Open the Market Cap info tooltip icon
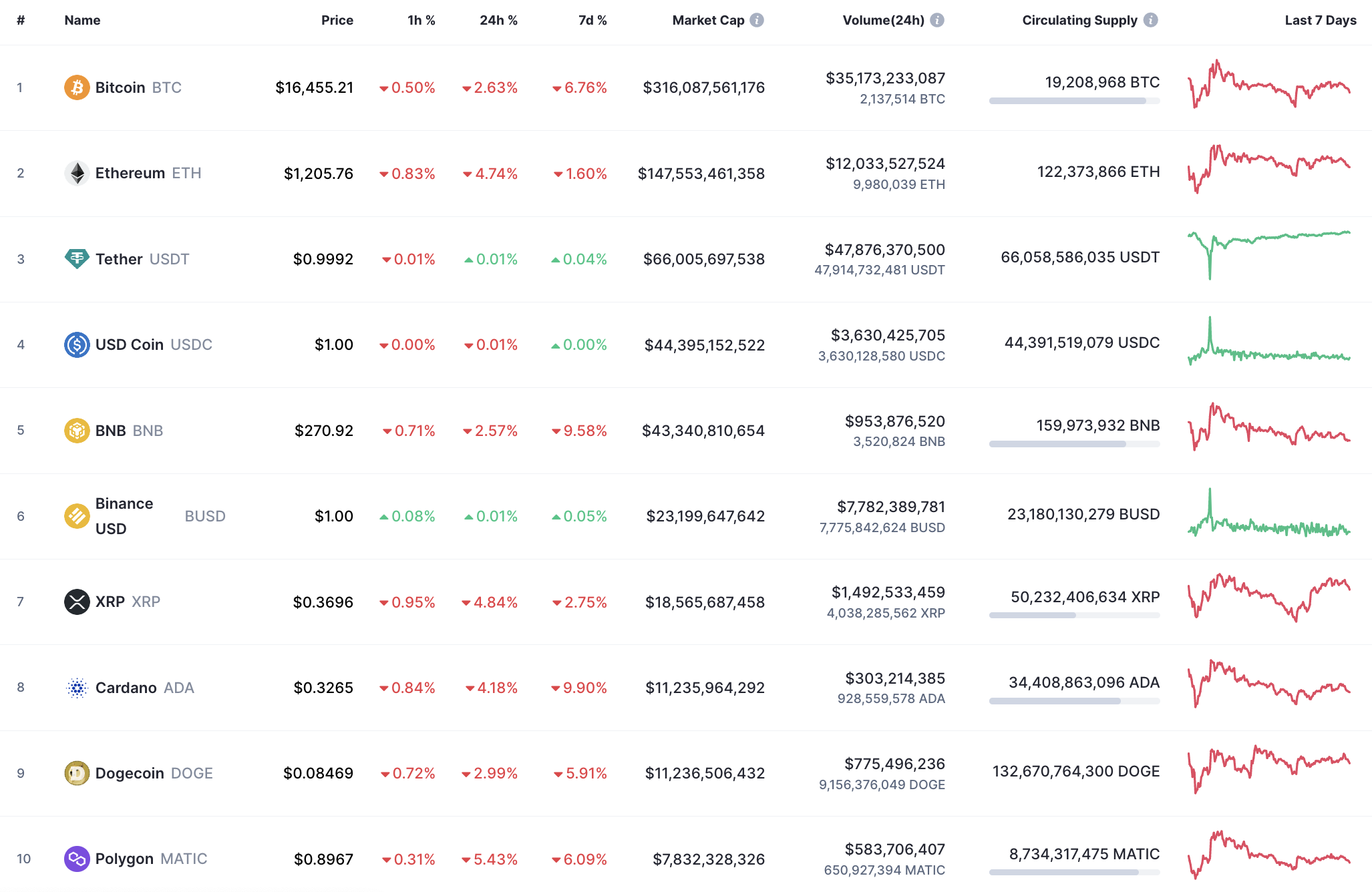The width and height of the screenshot is (1372, 892). click(756, 20)
